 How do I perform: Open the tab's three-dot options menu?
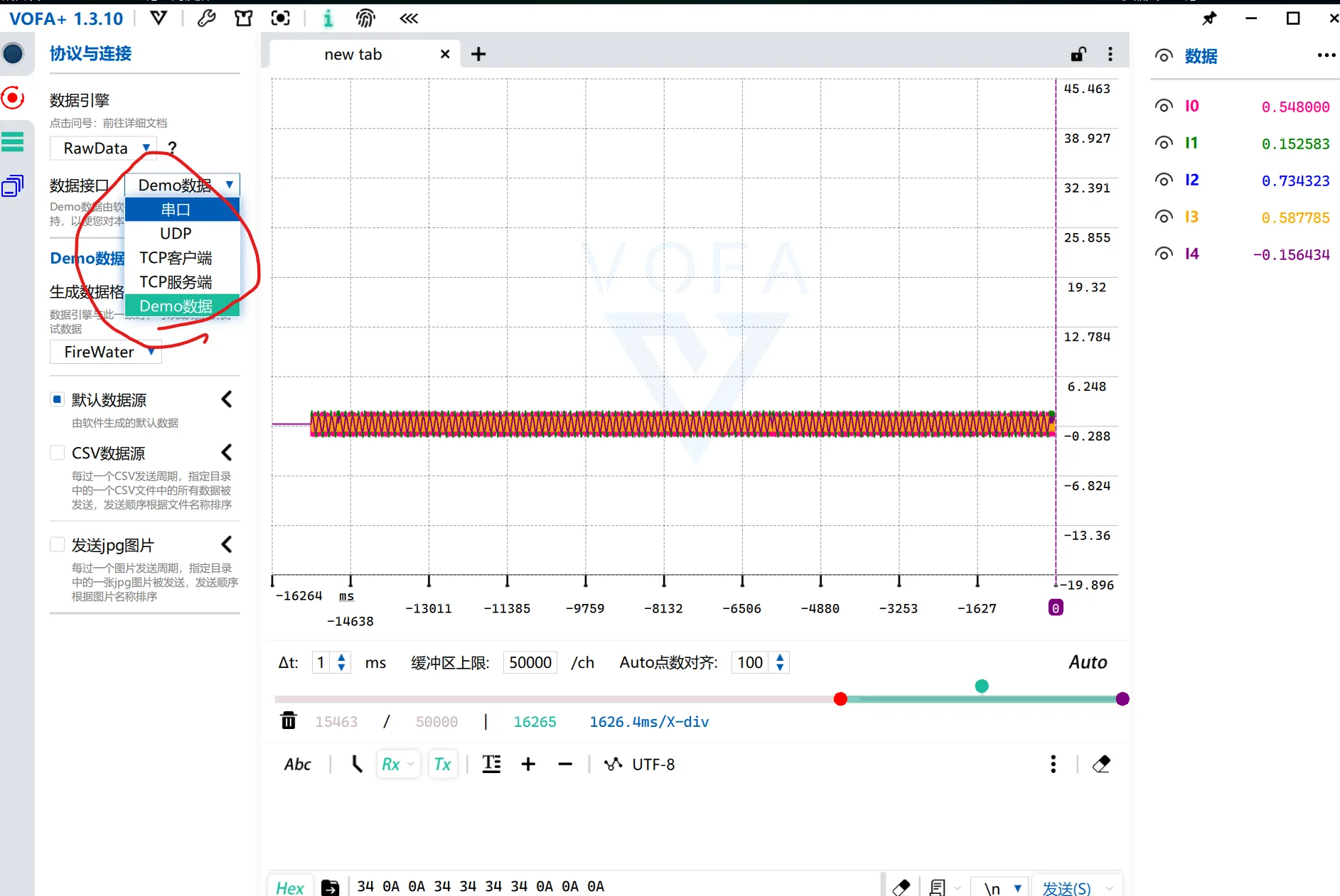(x=1110, y=54)
